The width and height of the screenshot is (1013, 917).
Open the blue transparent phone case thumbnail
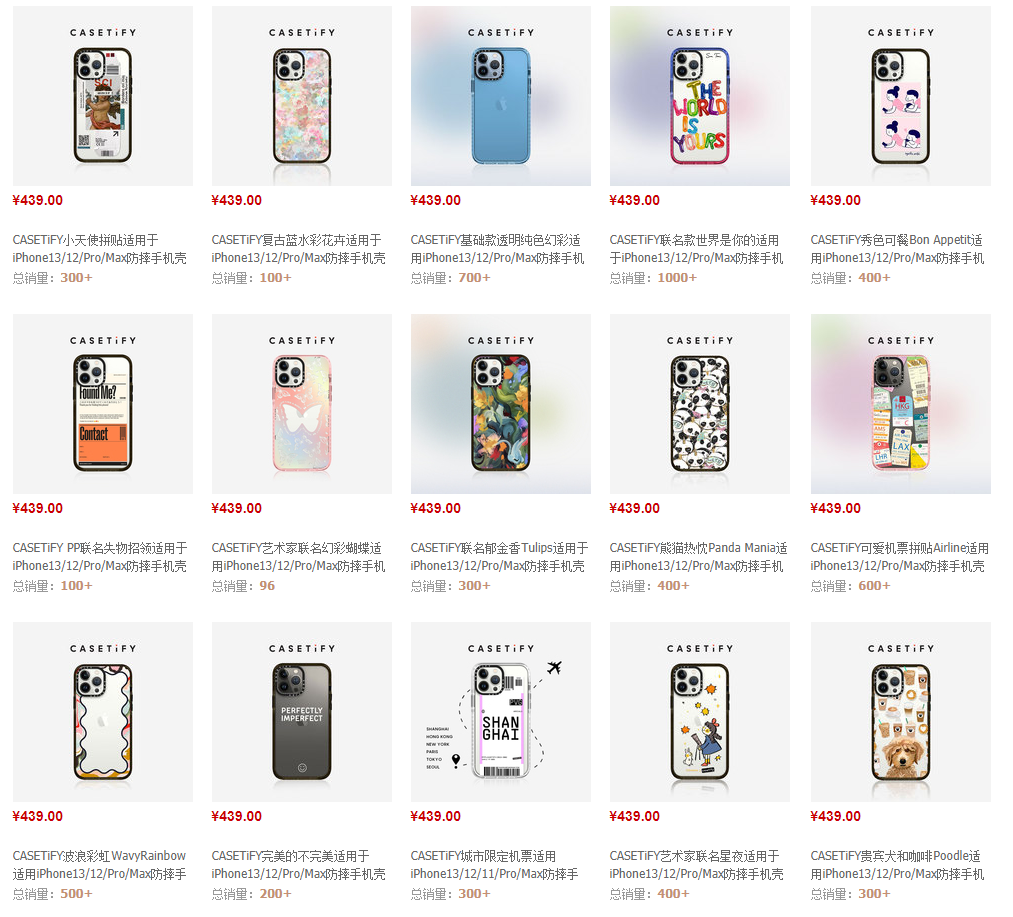pyautogui.click(x=501, y=96)
